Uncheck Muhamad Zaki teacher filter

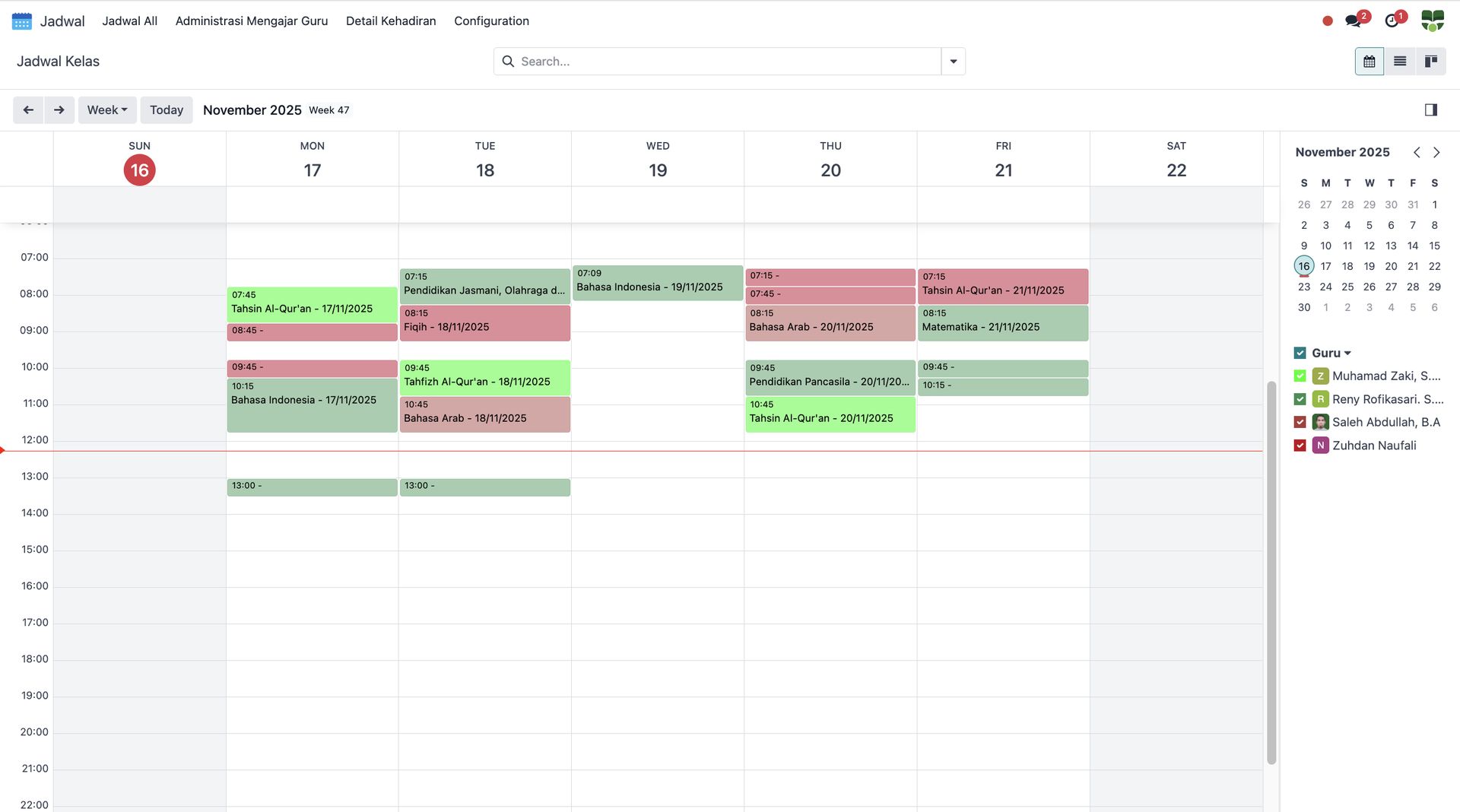click(x=1300, y=376)
